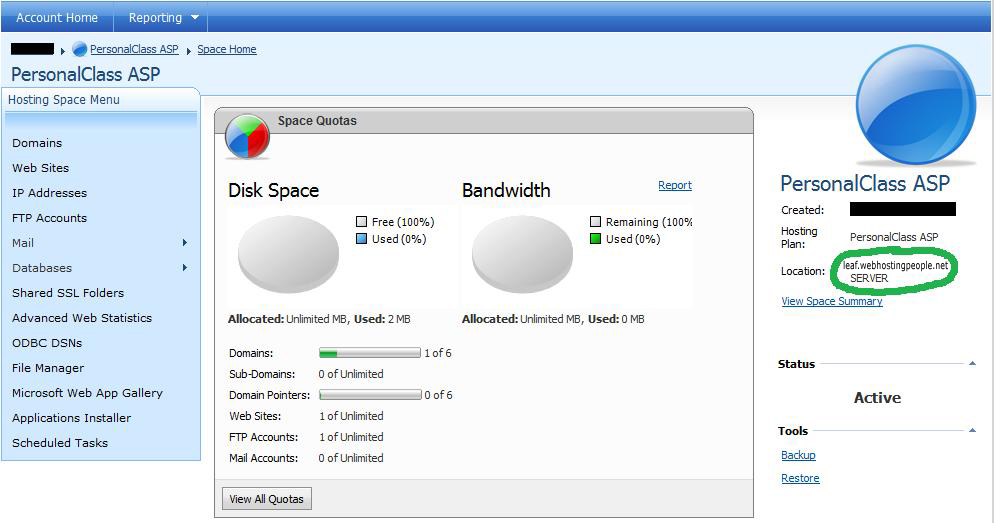Expand the Databases submenu arrow
Image resolution: width=994 pixels, height=523 pixels.
[184, 268]
